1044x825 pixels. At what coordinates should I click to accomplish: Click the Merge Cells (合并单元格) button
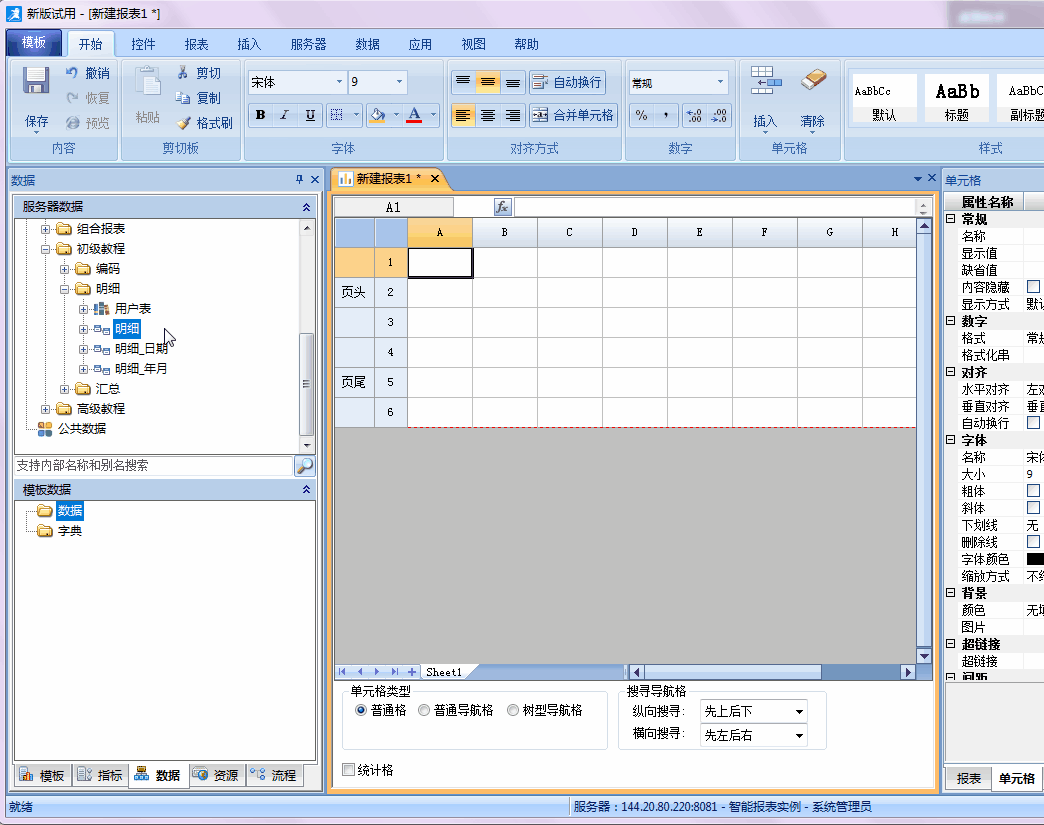[x=573, y=115]
